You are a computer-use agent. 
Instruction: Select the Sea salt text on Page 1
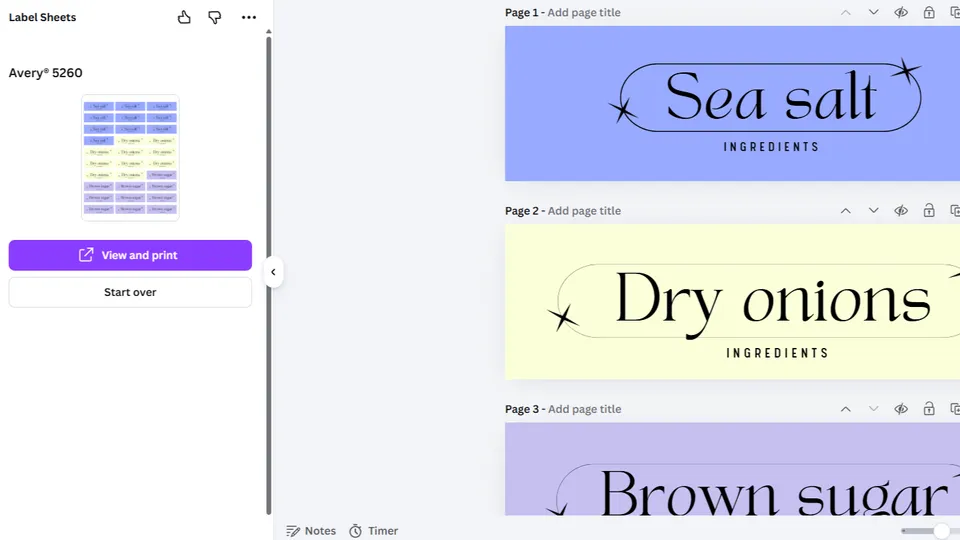(771, 96)
